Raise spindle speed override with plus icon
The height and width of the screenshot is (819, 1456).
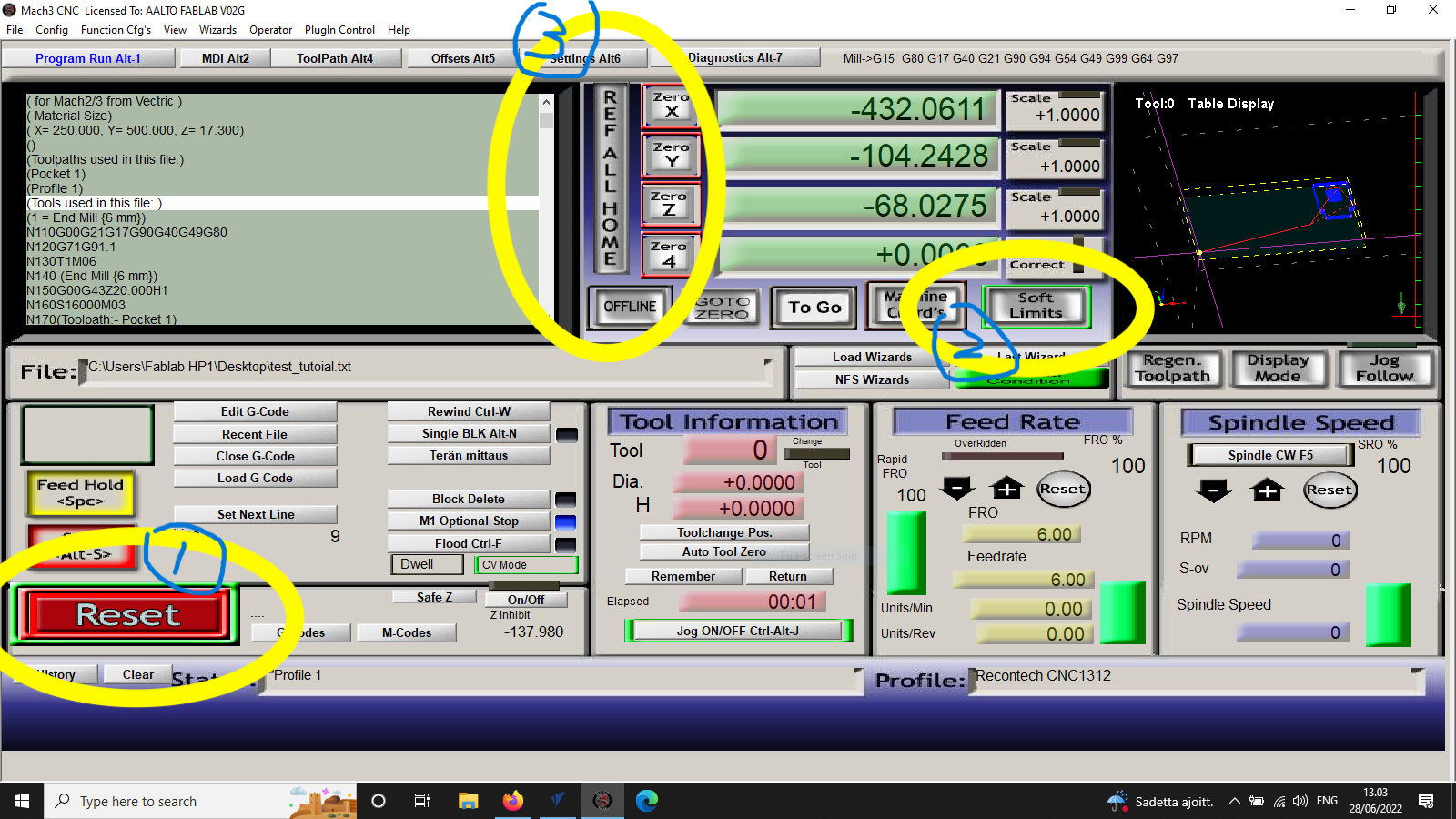point(1267,490)
